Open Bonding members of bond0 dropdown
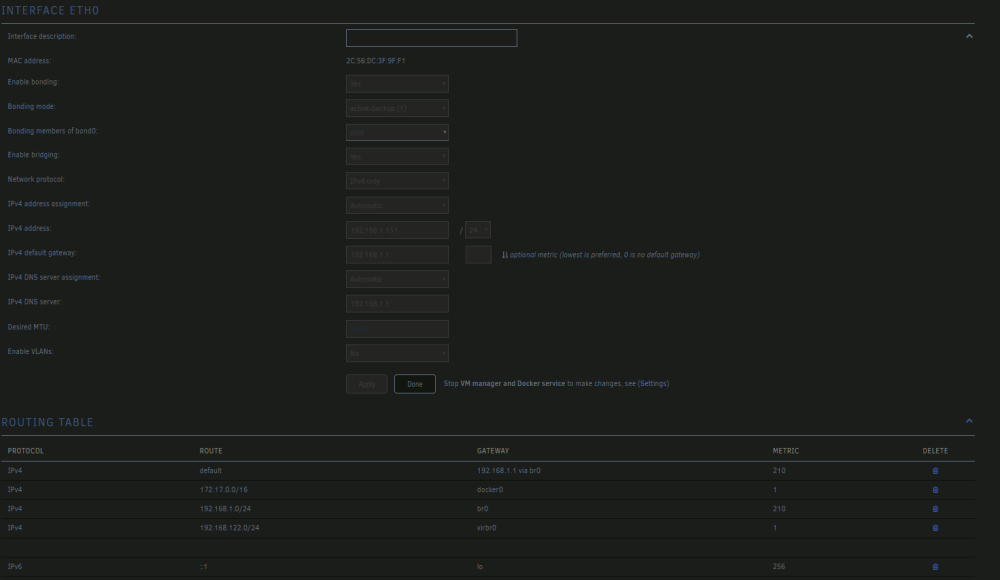1000x580 pixels. point(397,132)
